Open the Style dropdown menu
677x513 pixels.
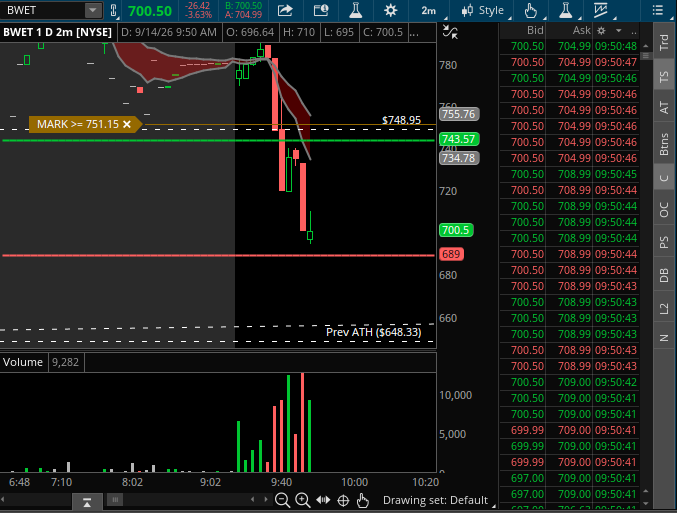point(483,10)
